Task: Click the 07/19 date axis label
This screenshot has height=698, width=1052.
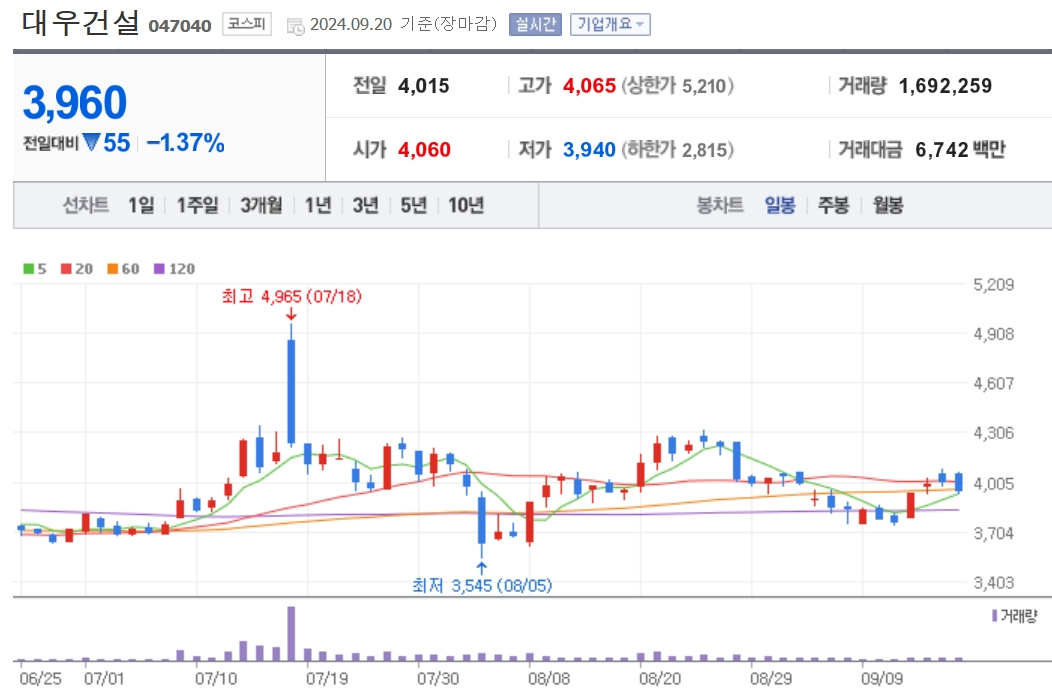Action: tap(327, 679)
